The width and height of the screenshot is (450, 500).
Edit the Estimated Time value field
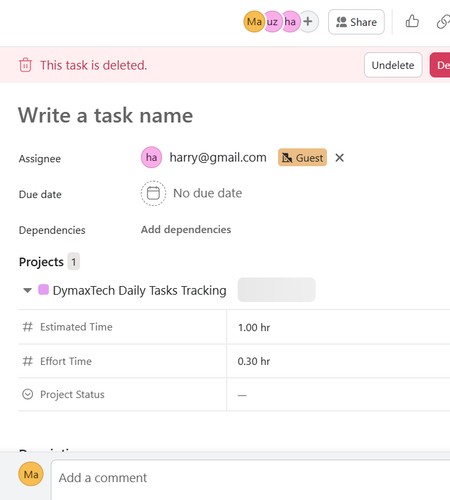pyautogui.click(x=338, y=327)
